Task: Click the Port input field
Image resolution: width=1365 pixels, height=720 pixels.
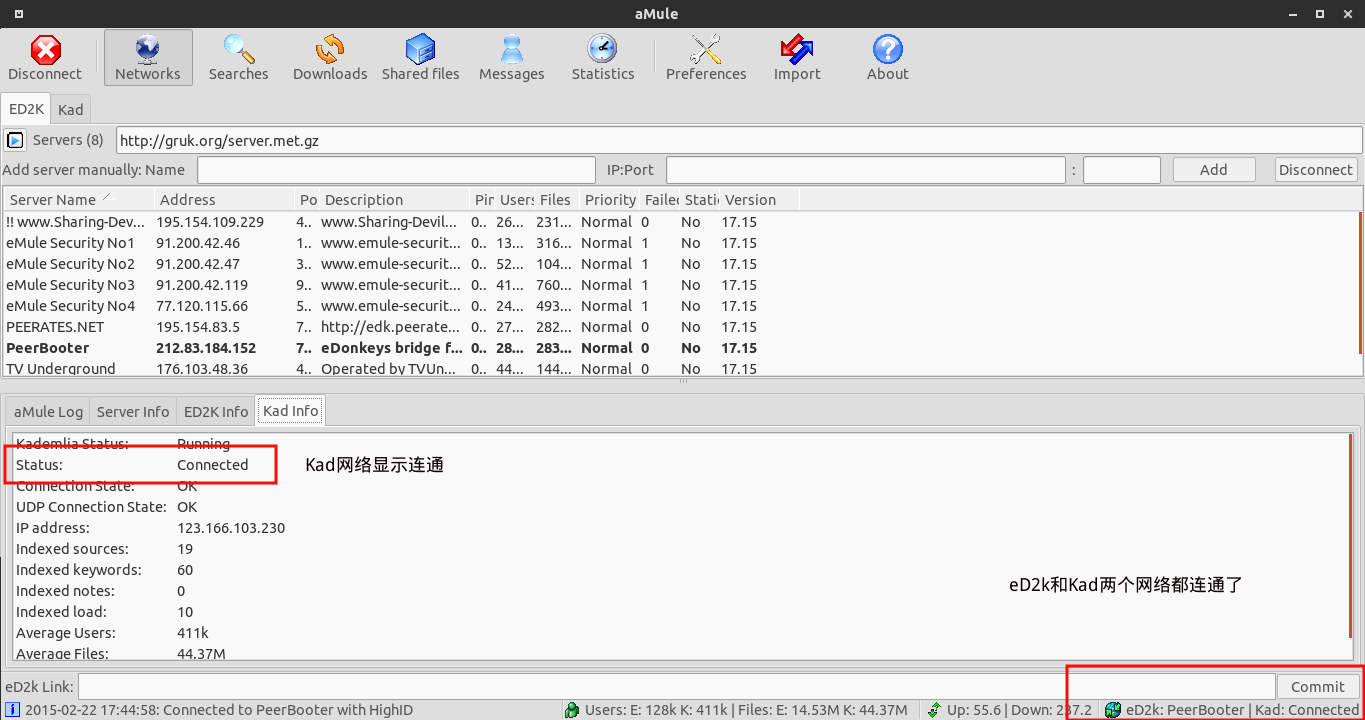Action: coord(1122,170)
